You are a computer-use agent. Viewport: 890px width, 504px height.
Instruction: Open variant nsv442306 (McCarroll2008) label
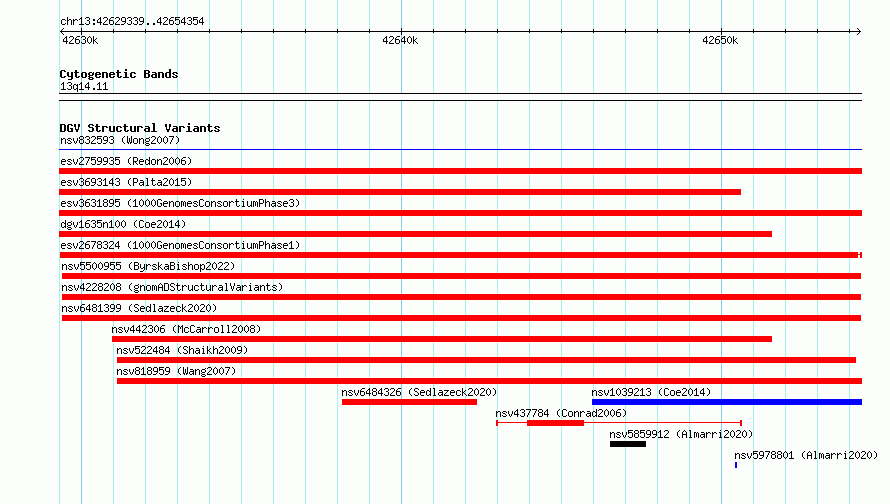[x=186, y=329]
